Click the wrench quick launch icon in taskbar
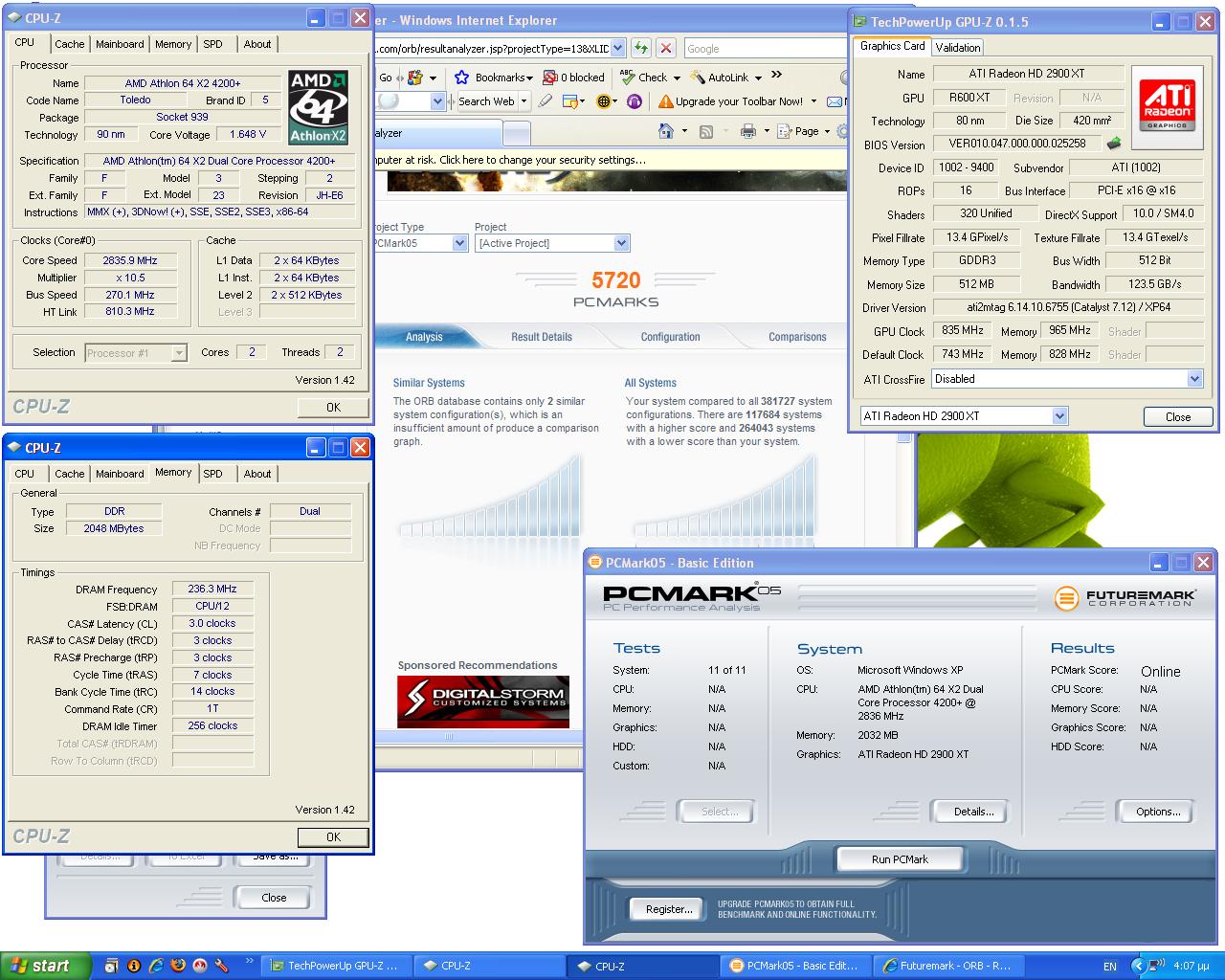The width and height of the screenshot is (1225, 980). coord(222,966)
